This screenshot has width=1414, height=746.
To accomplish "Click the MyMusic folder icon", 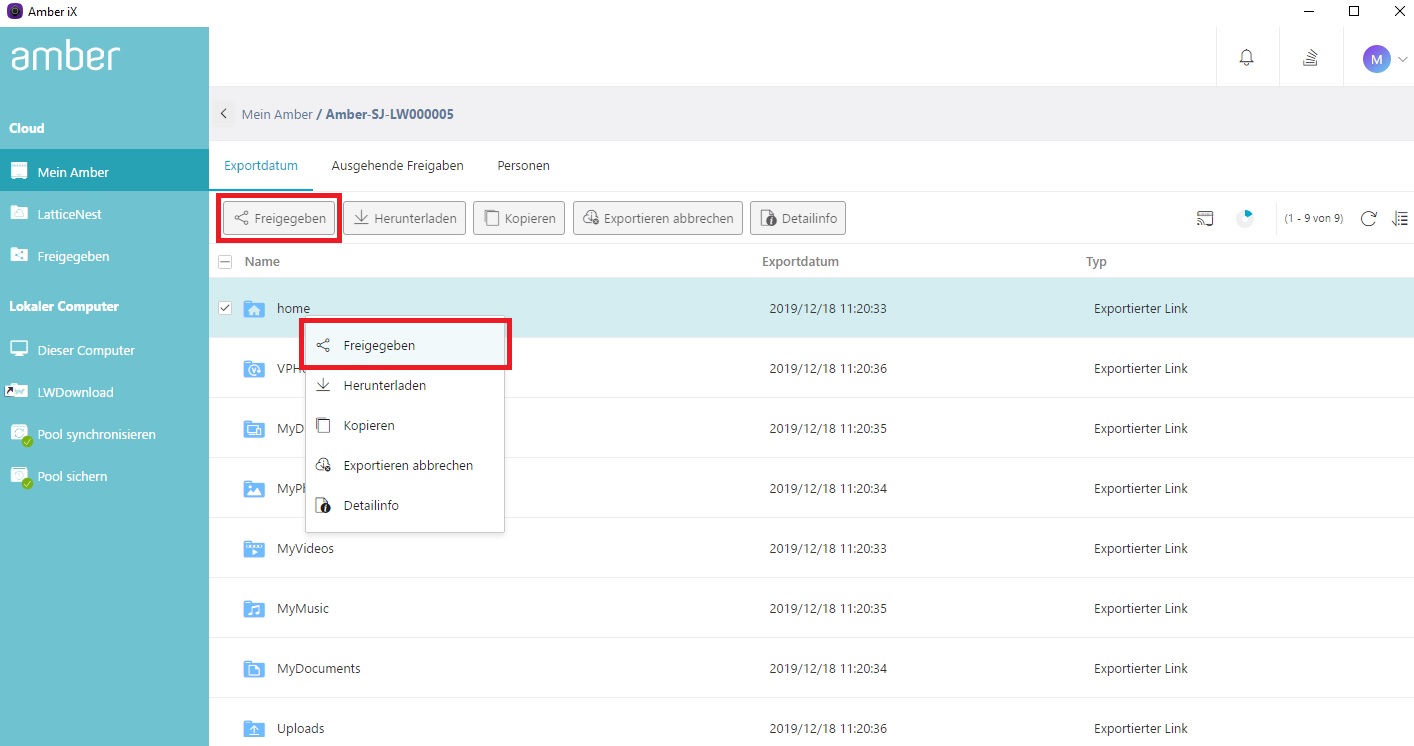I will click(254, 609).
